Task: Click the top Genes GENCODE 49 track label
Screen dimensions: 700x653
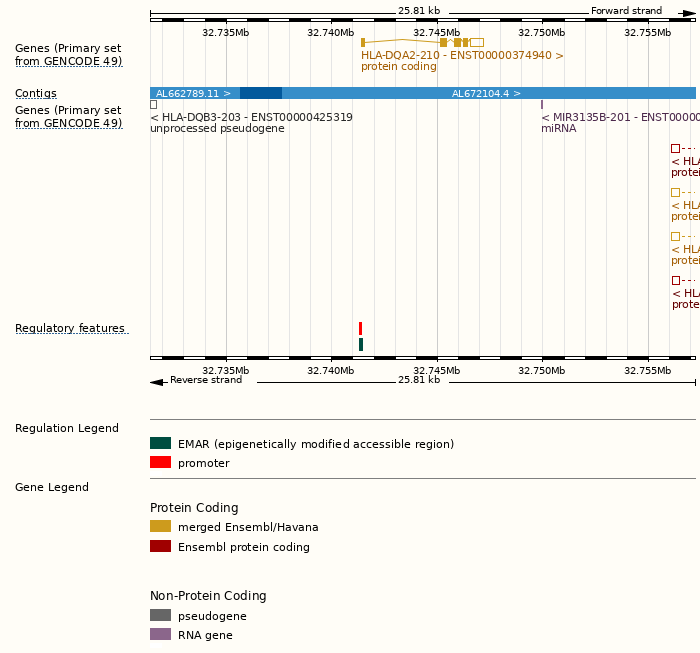Action: click(68, 55)
